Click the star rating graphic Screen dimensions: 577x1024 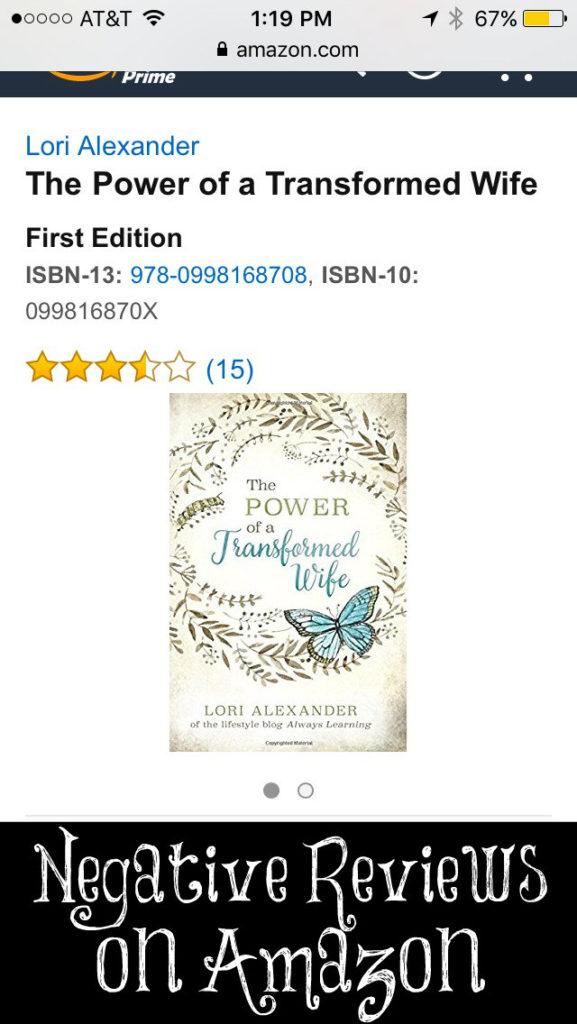(x=111, y=367)
